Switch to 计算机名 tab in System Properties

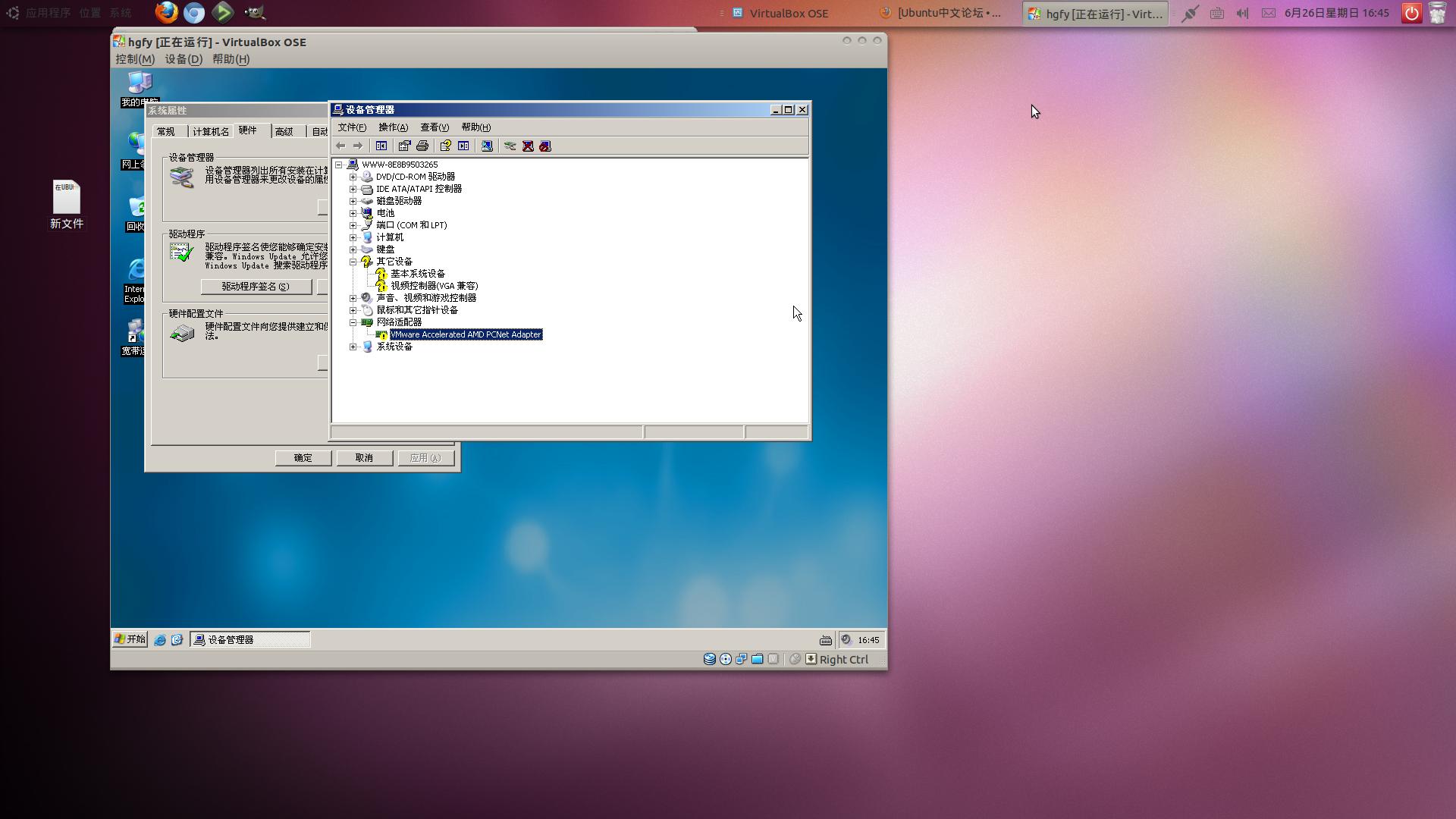pyautogui.click(x=211, y=131)
